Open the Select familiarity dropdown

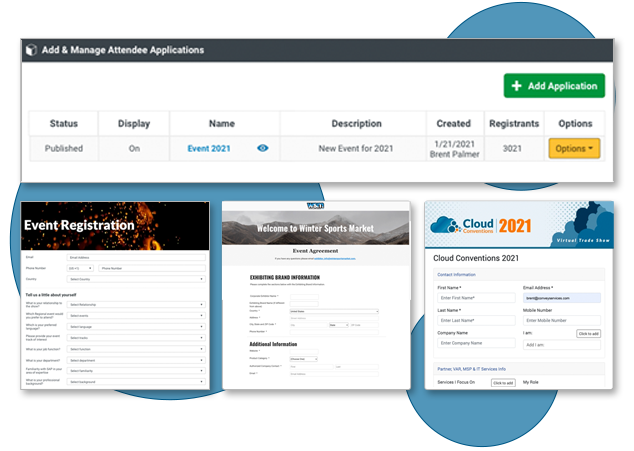pyautogui.click(x=136, y=371)
